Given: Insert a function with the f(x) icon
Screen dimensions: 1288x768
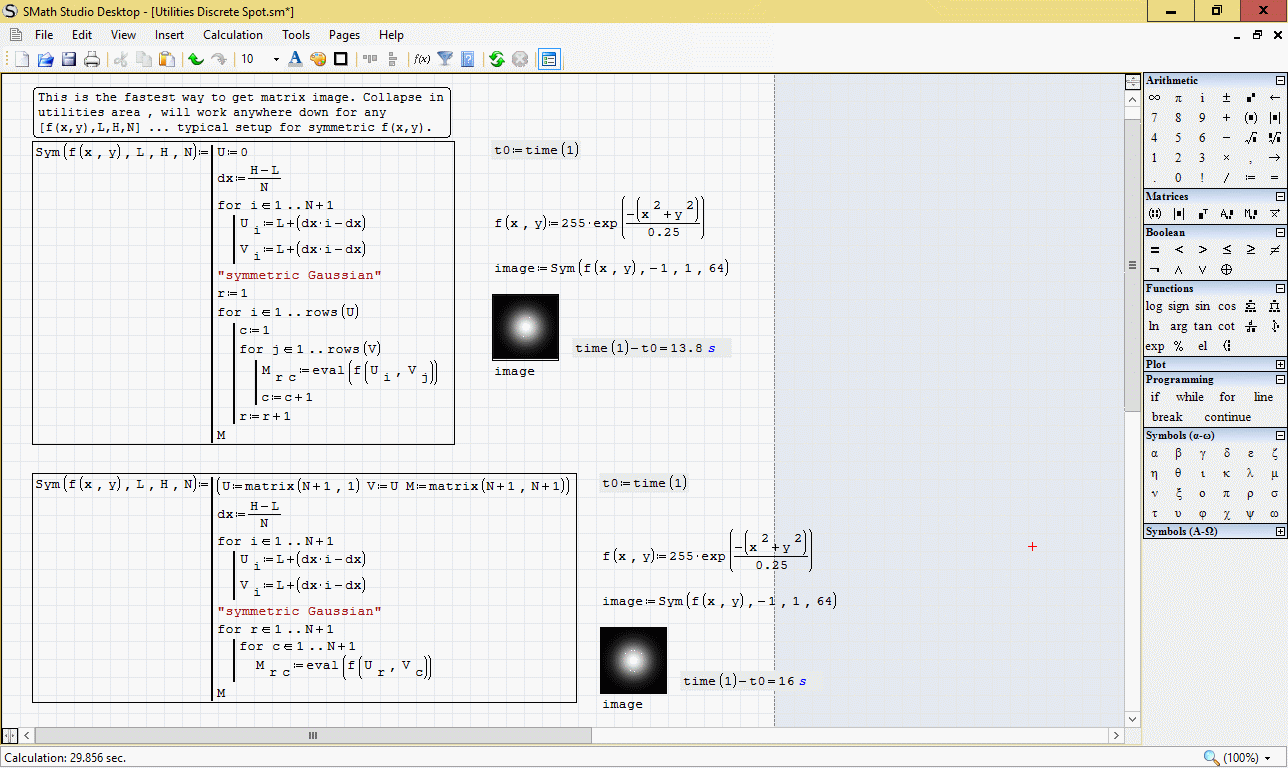Looking at the screenshot, I should click(422, 60).
